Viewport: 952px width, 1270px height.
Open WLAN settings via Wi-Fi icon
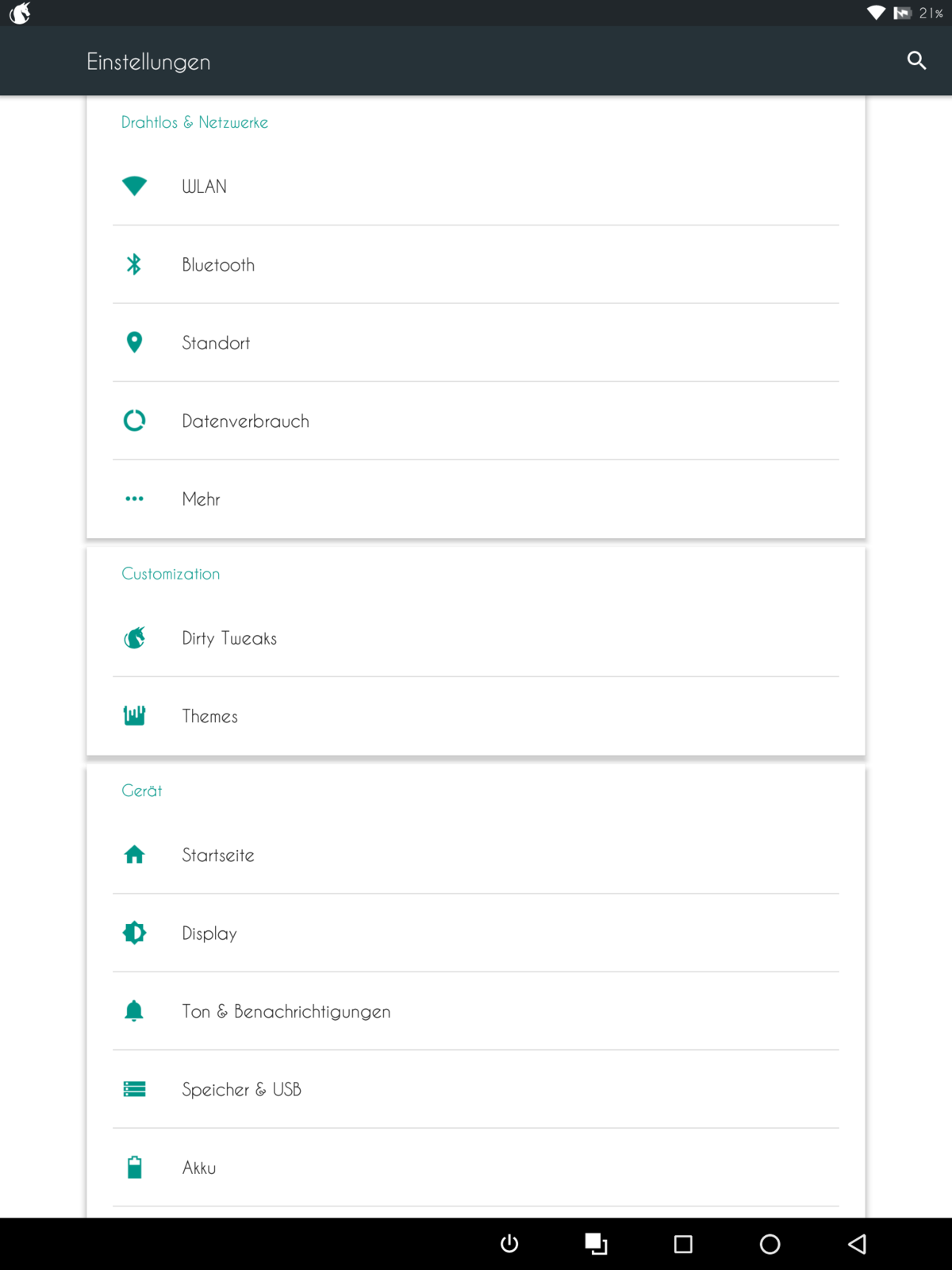(x=135, y=186)
